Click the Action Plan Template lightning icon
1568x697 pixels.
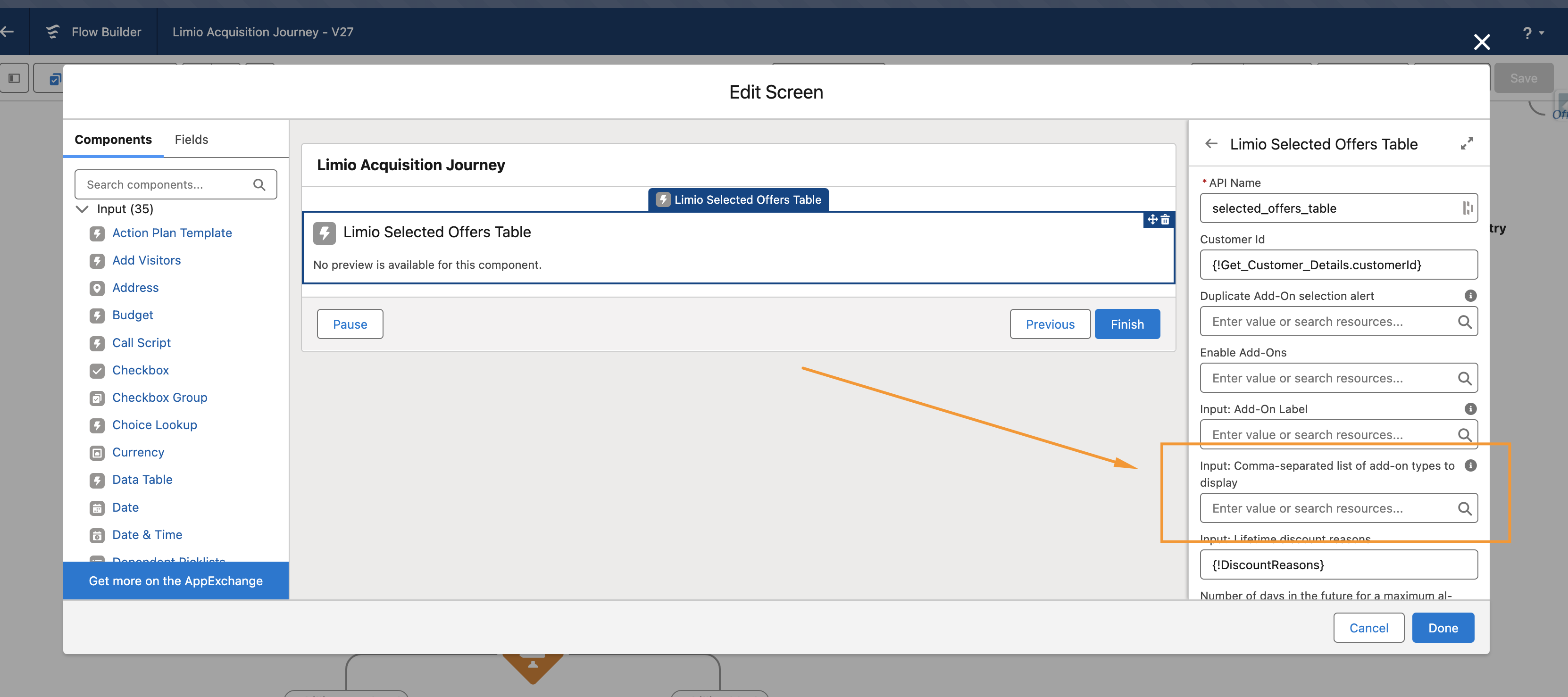click(97, 233)
